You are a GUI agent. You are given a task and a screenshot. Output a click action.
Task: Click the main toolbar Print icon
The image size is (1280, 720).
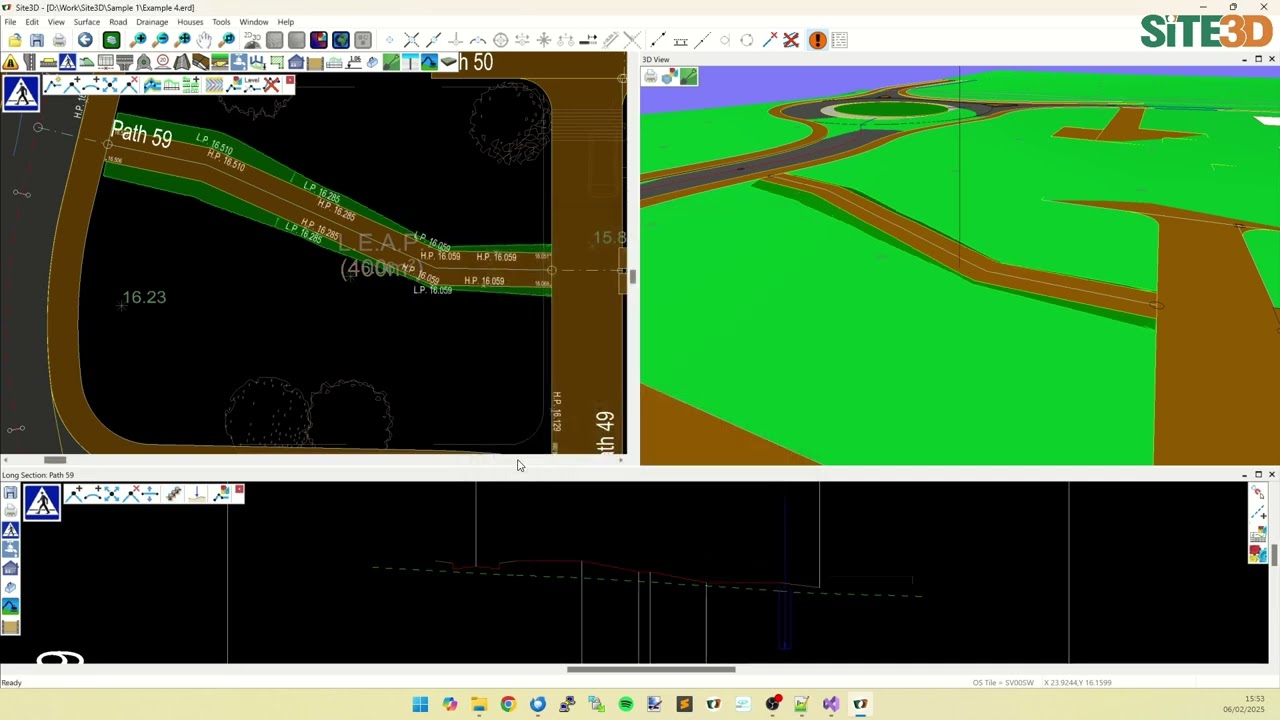[60, 40]
